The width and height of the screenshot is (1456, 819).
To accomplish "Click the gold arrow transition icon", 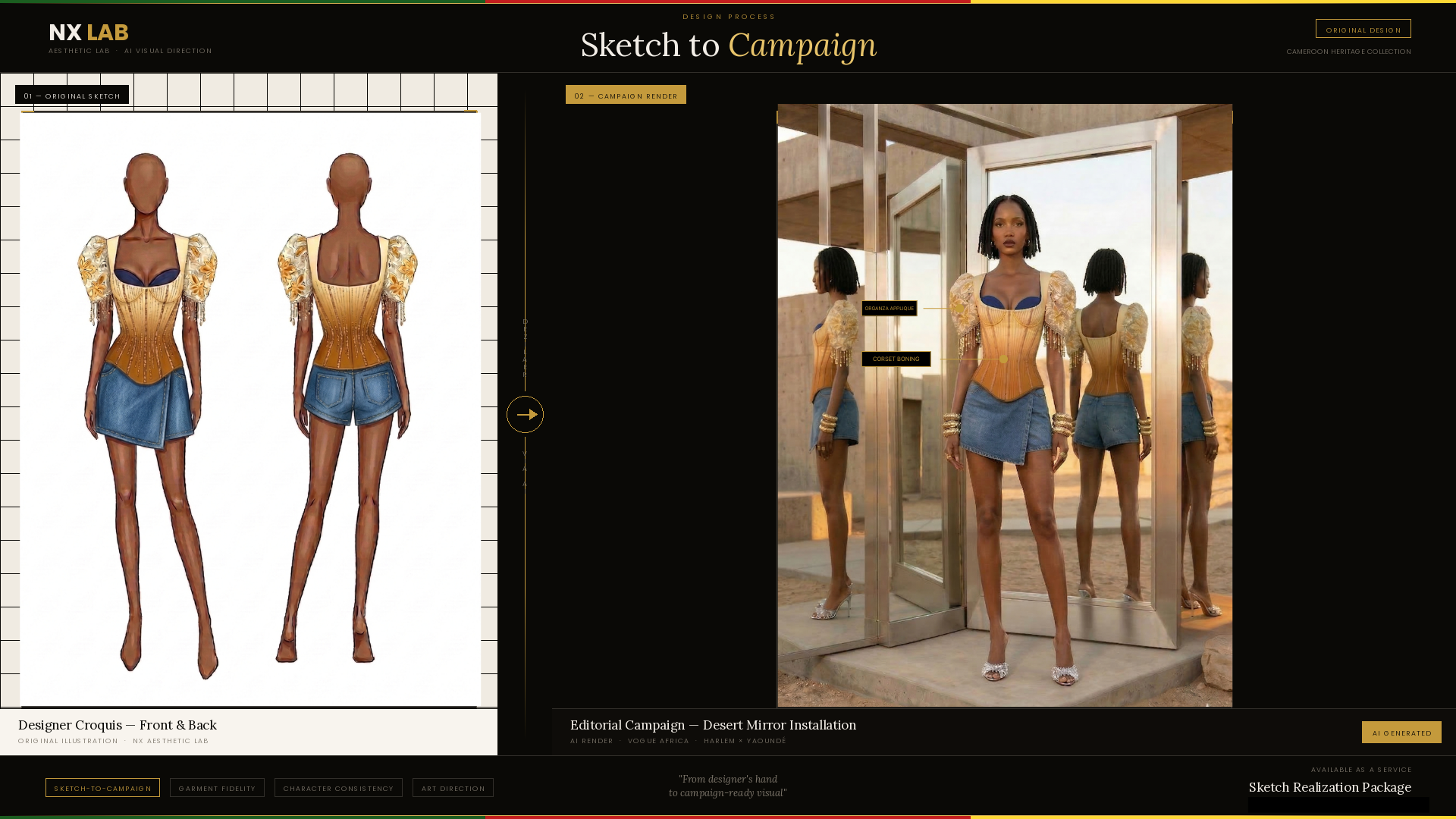I will coord(526,414).
